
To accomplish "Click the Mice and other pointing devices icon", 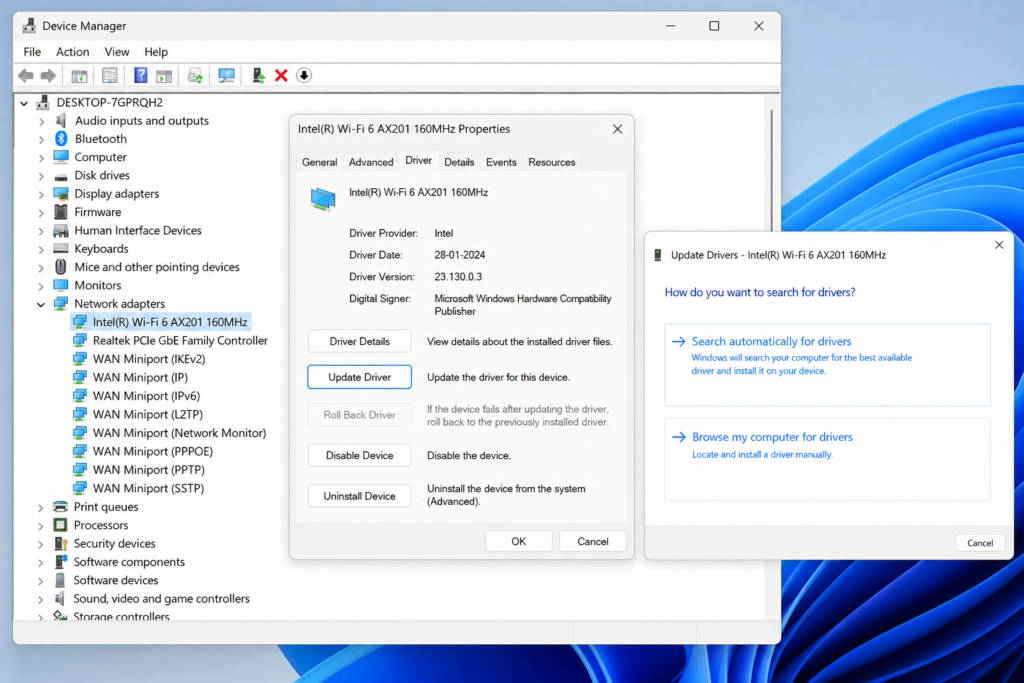I will pyautogui.click(x=61, y=266).
